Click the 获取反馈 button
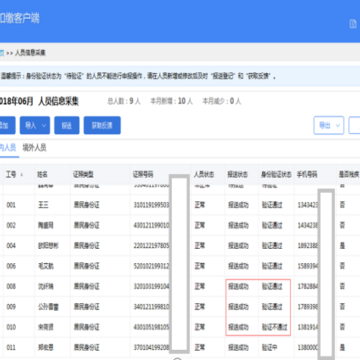The image size is (360, 360). [x=102, y=125]
